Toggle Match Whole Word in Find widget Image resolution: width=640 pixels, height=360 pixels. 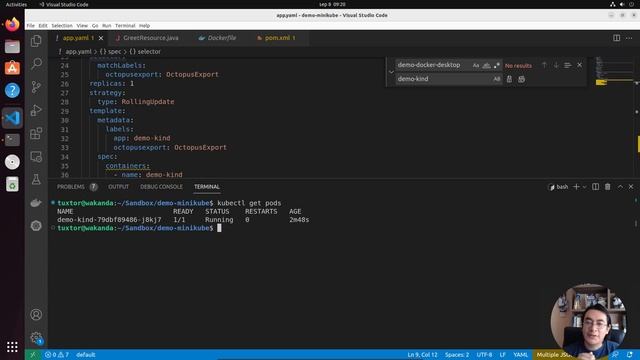pos(487,65)
